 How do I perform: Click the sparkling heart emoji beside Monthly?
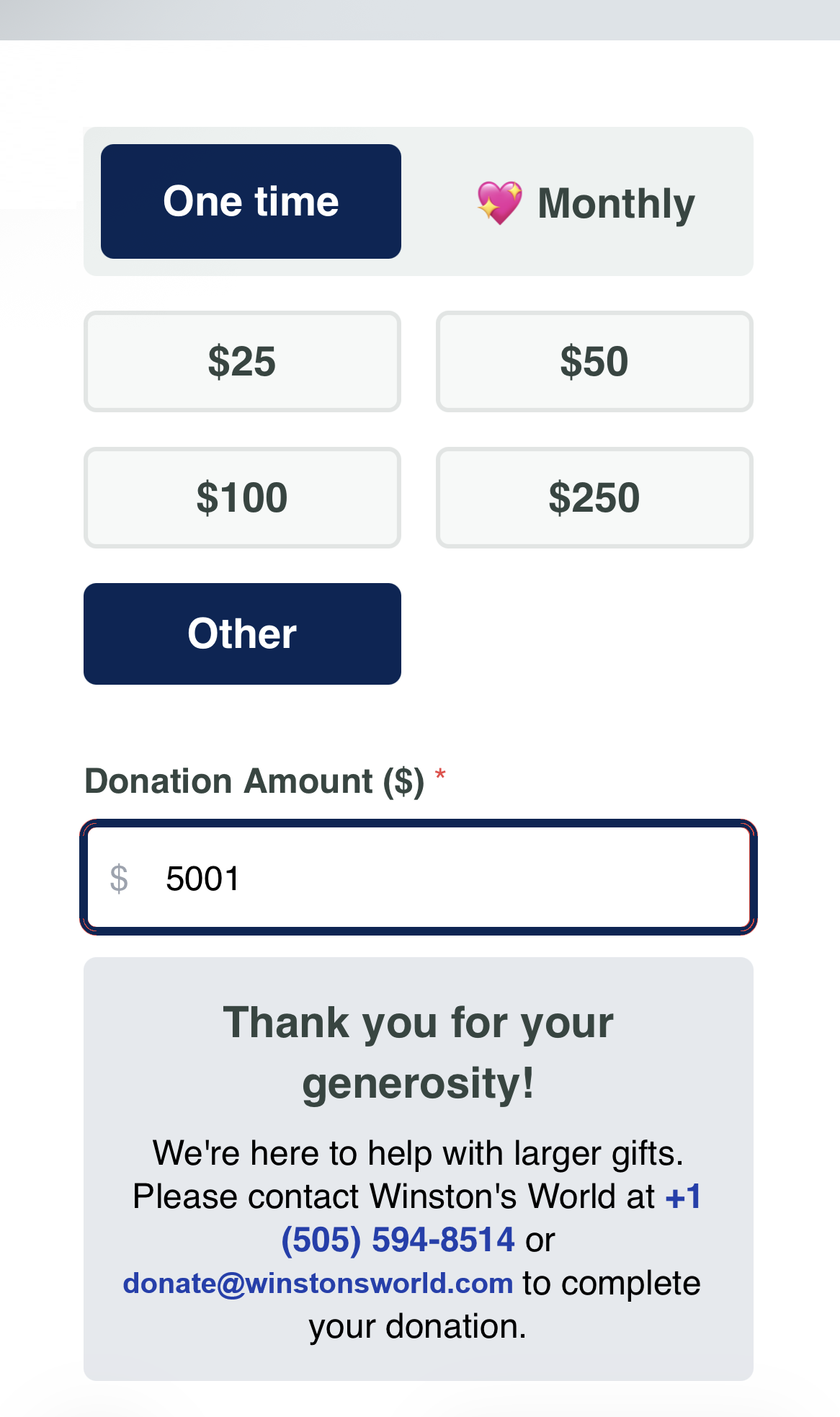(499, 203)
